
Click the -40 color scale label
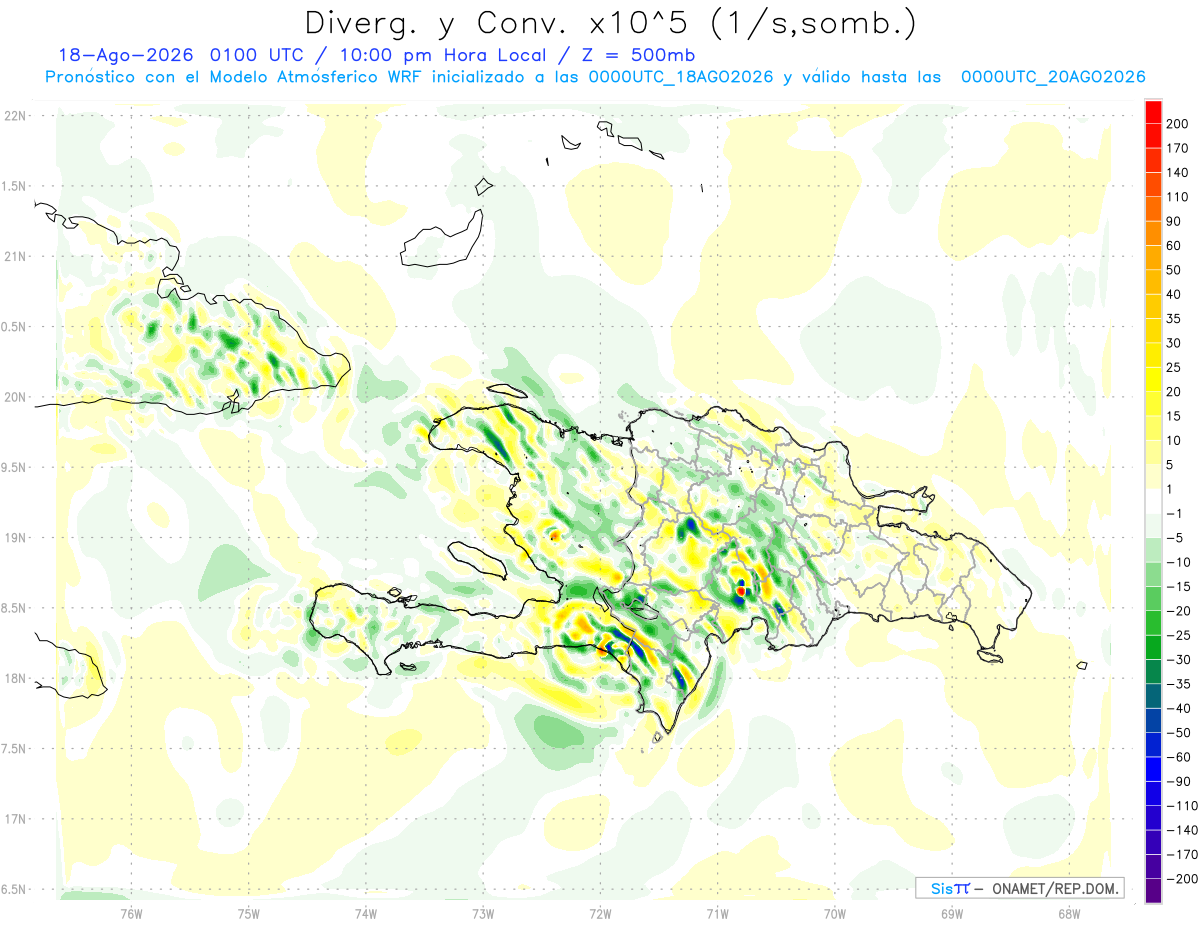click(1178, 709)
